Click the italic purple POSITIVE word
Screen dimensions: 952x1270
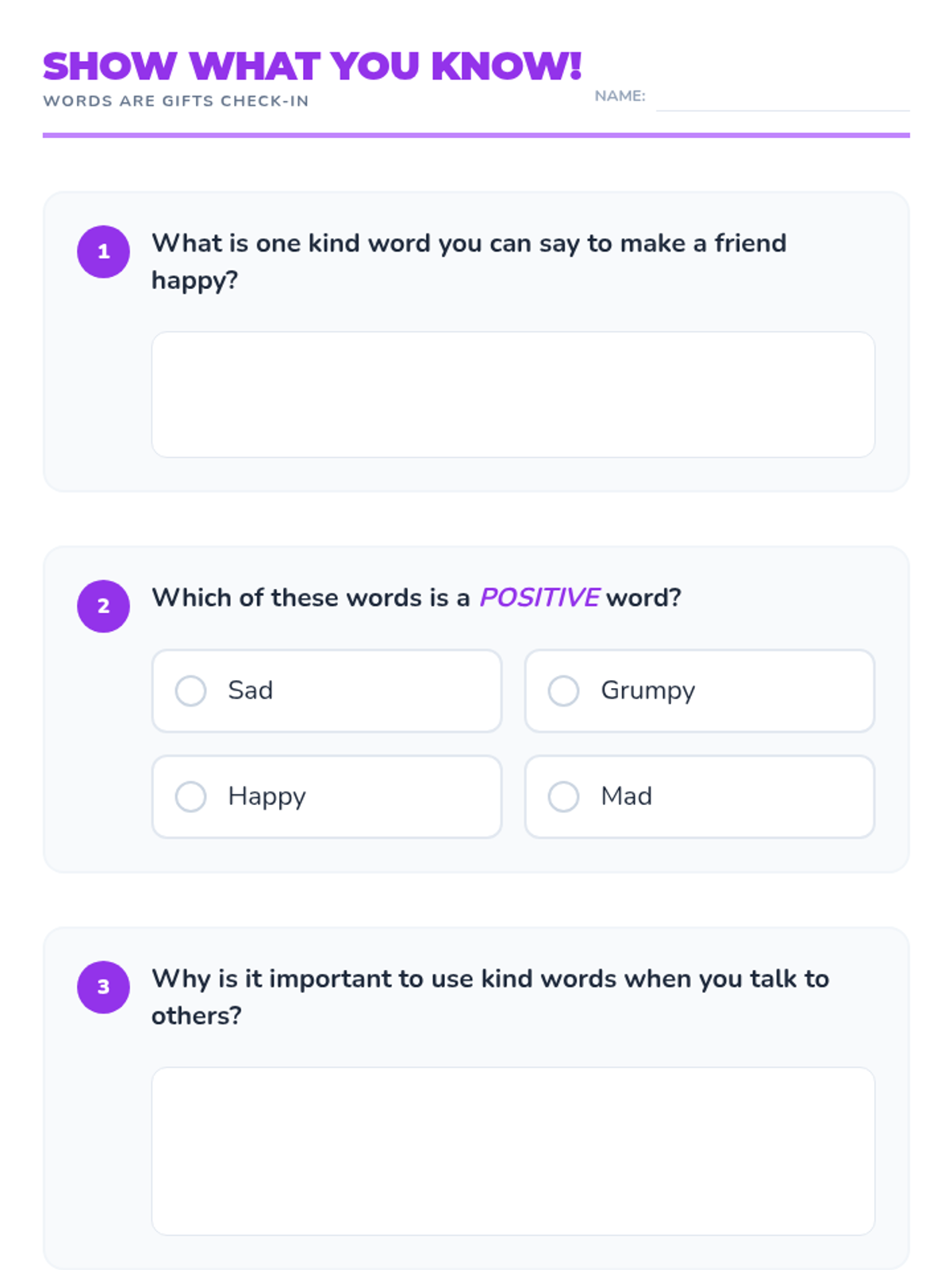(x=539, y=598)
